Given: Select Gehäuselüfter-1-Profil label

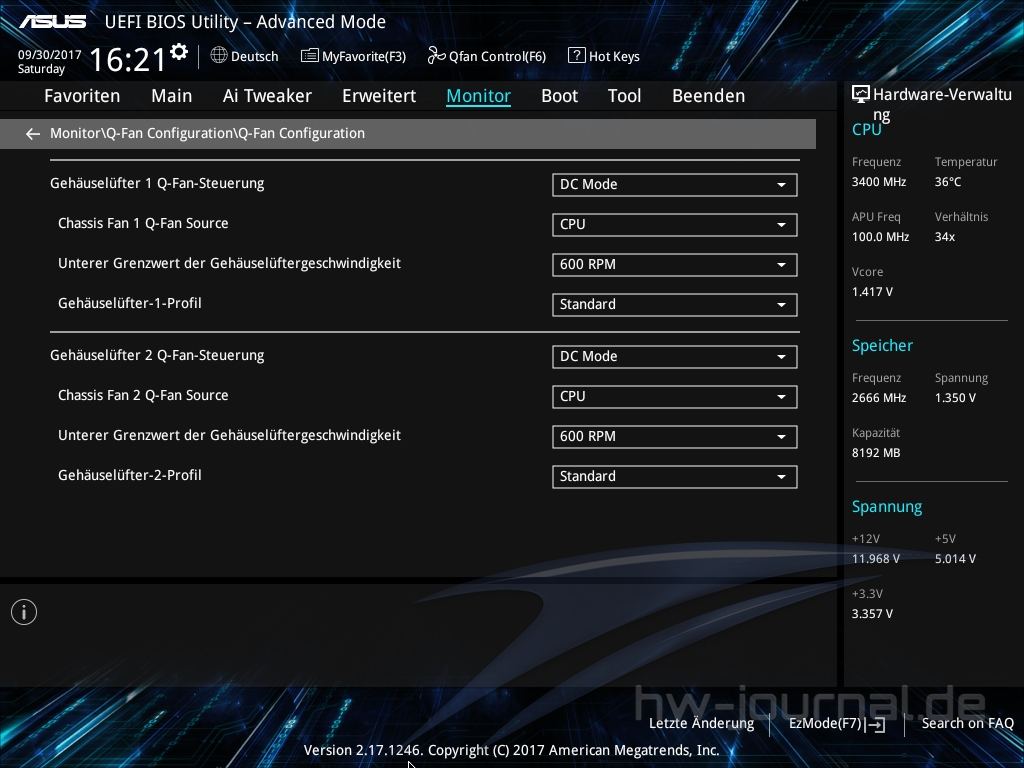Looking at the screenshot, I should click(x=130, y=303).
